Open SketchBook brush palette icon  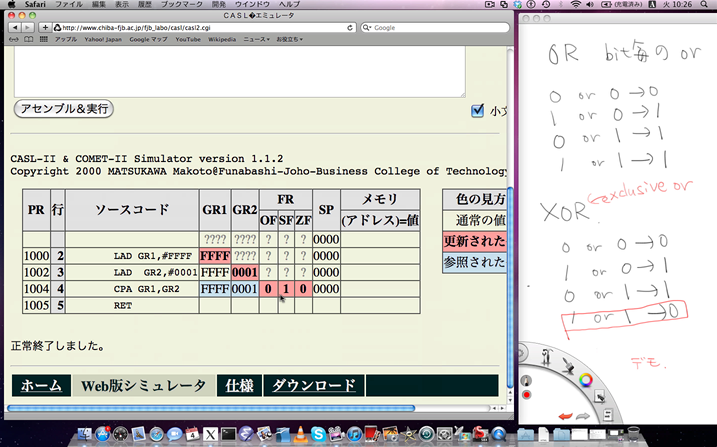[568, 365]
